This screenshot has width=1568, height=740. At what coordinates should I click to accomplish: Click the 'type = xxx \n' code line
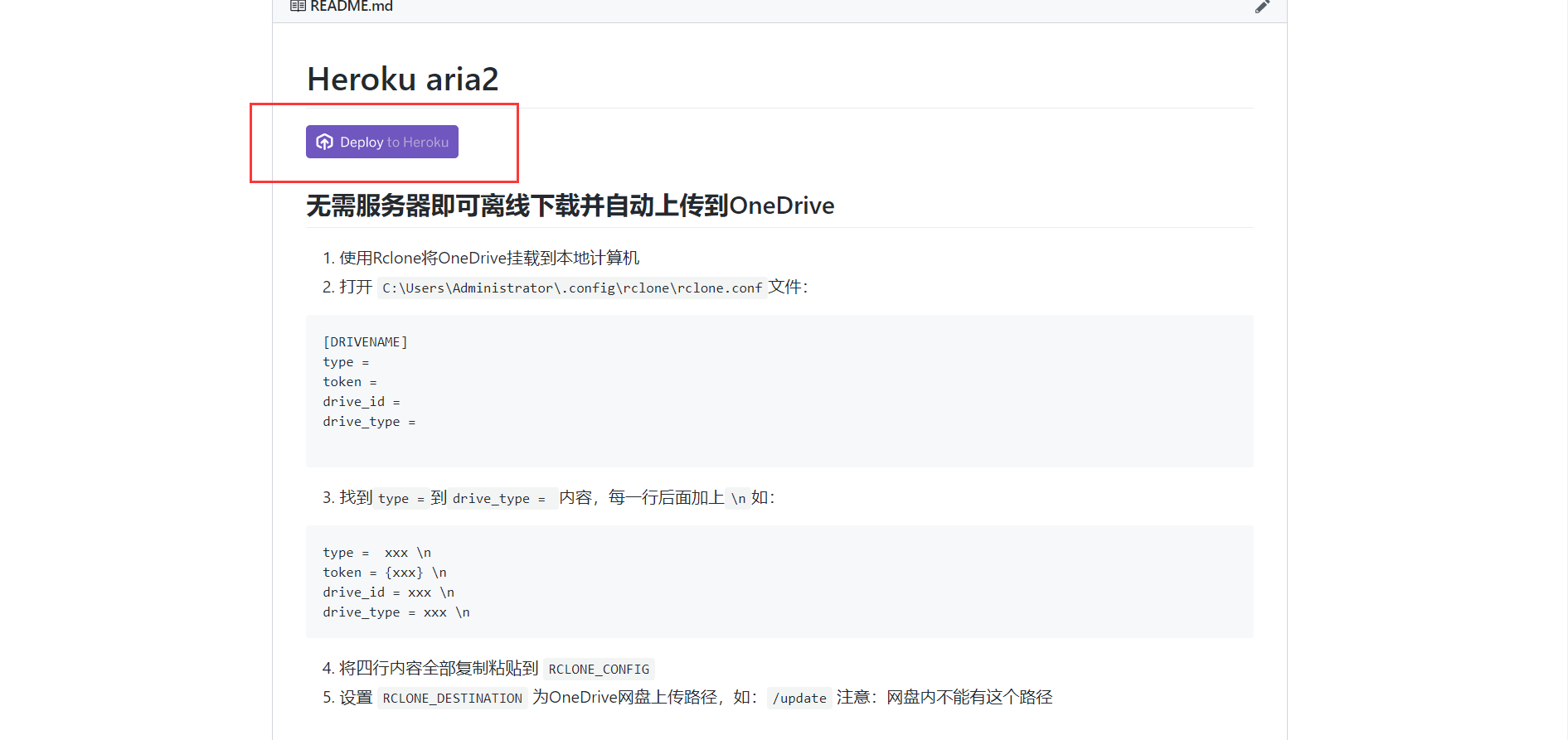376,553
